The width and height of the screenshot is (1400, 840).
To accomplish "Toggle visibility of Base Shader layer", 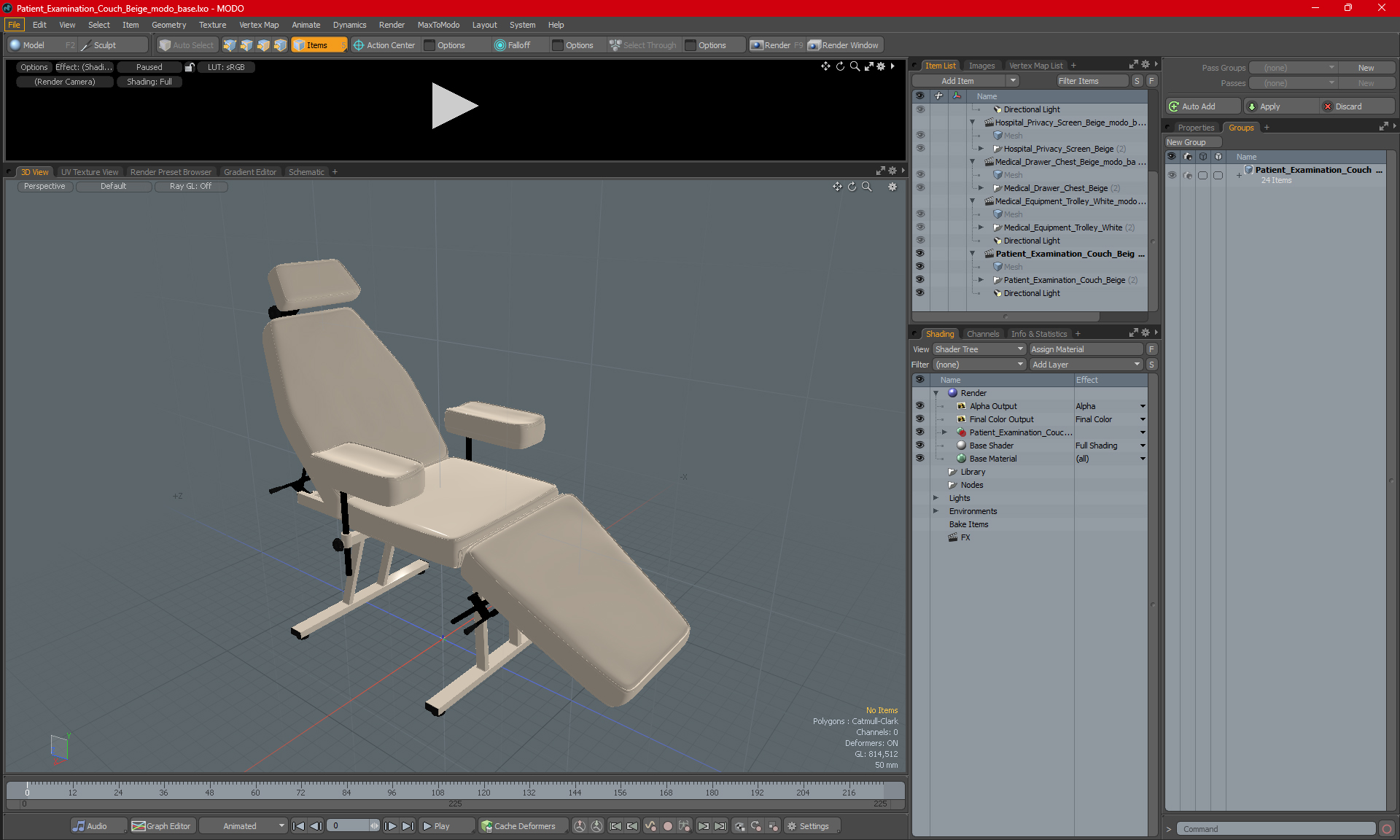I will pyautogui.click(x=919, y=446).
